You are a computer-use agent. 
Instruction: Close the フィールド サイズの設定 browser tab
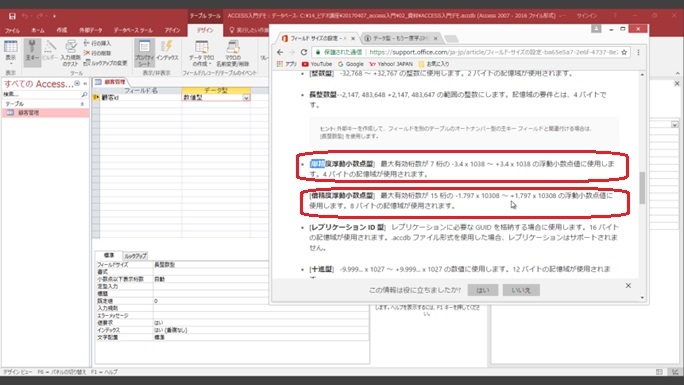353,38
